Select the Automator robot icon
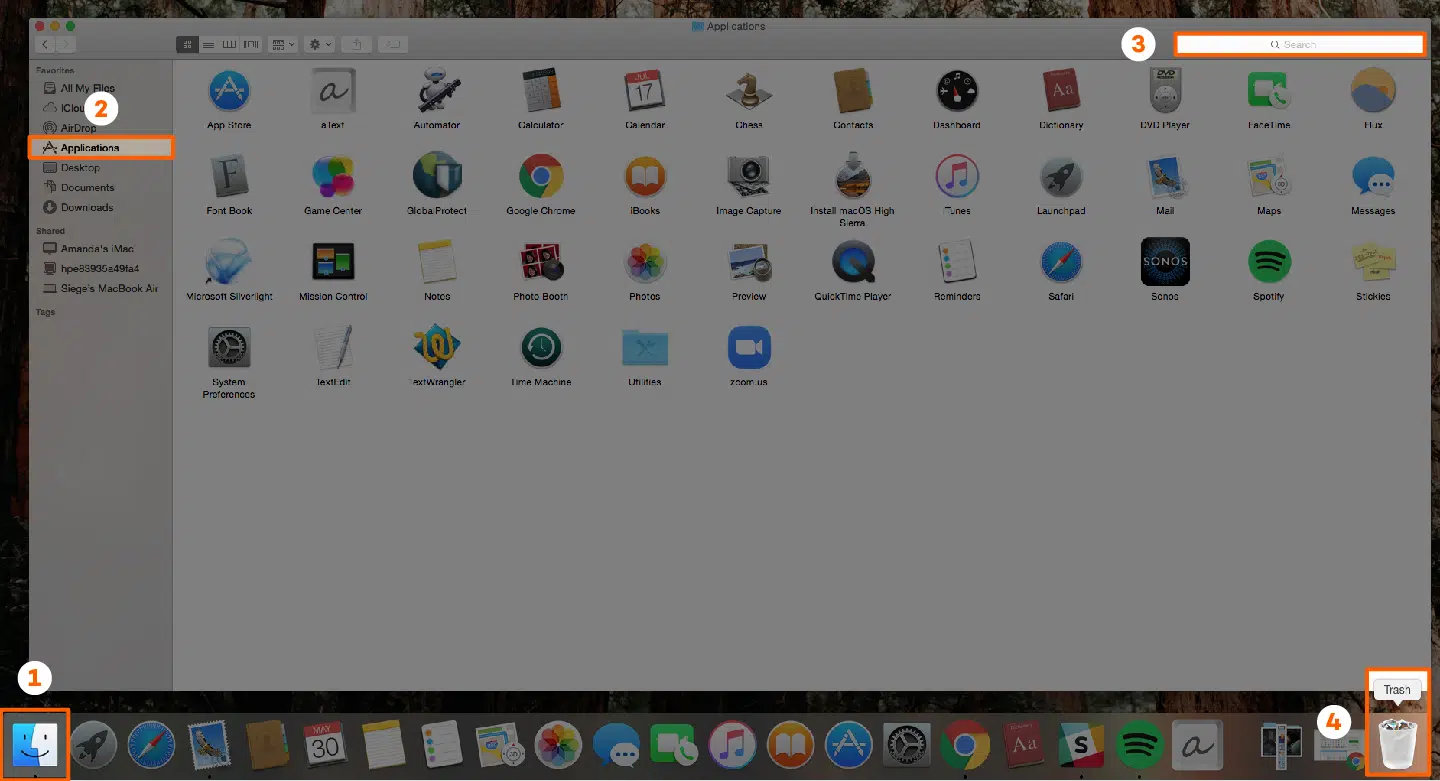This screenshot has width=1440, height=781. (x=437, y=91)
